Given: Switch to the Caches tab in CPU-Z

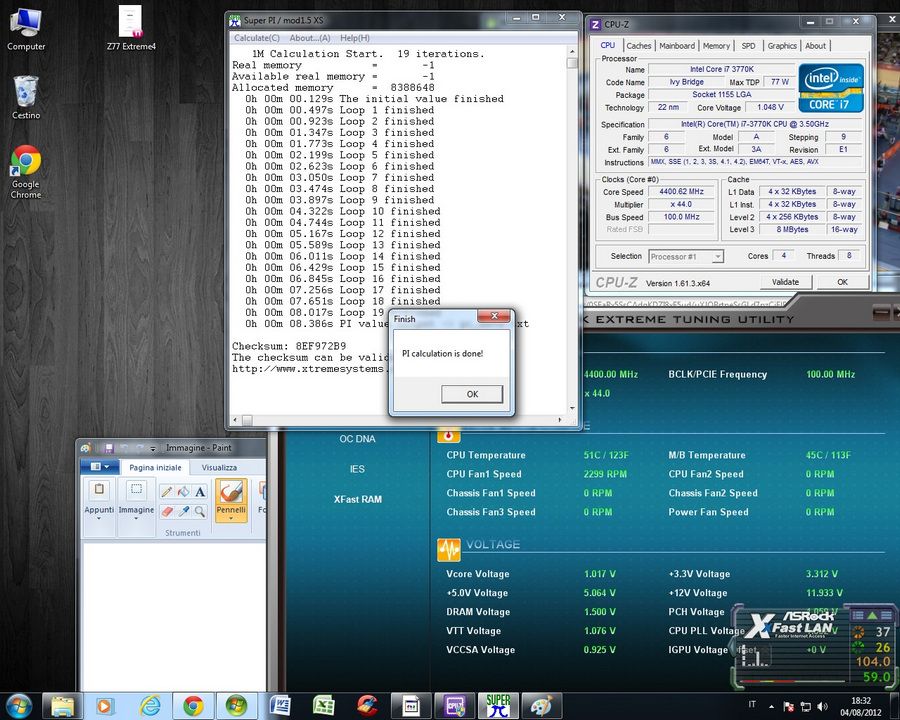Looking at the screenshot, I should click(x=638, y=45).
